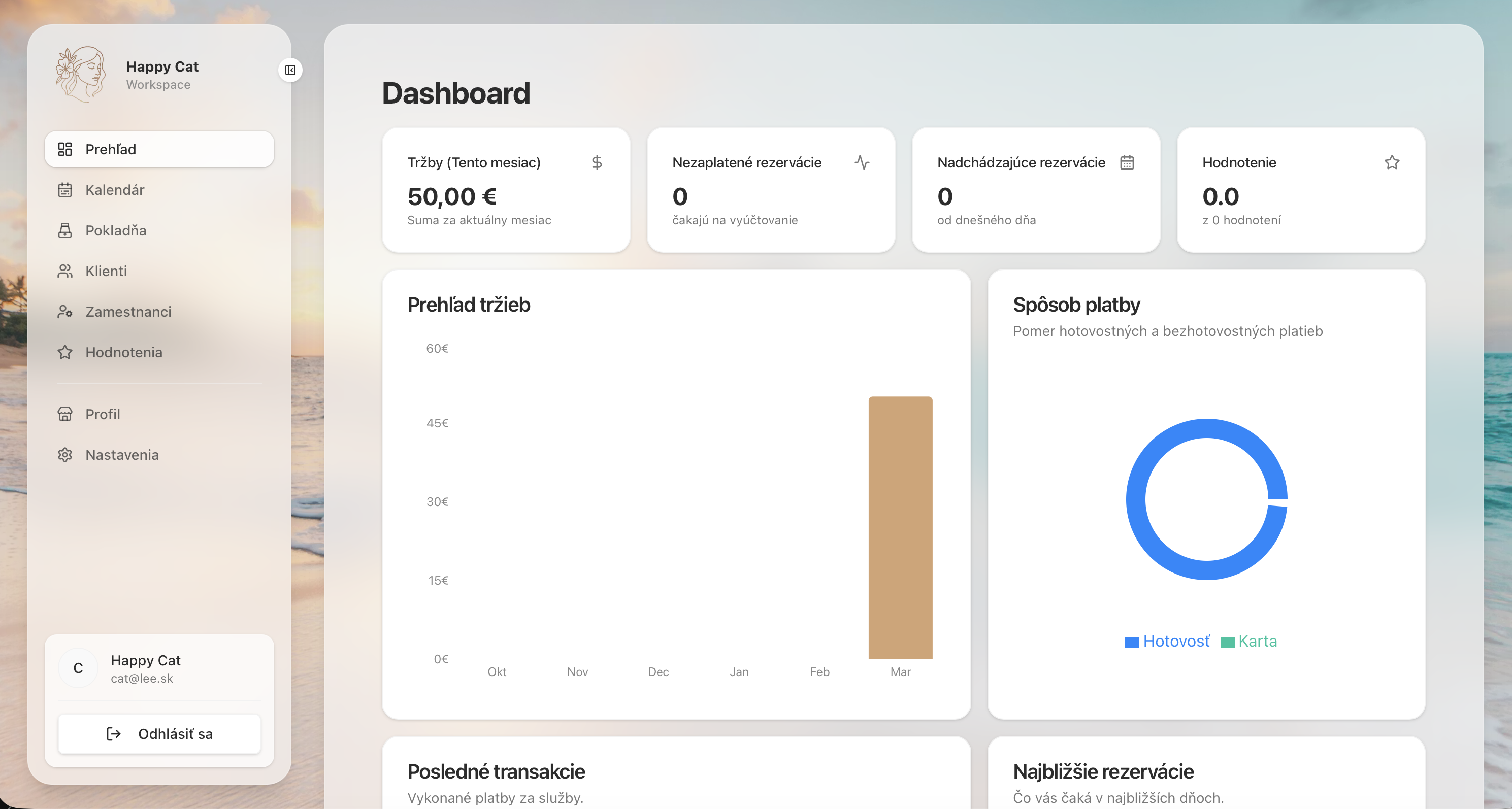Collapse the sidebar using the panel toggle
The width and height of the screenshot is (1512, 809).
pyautogui.click(x=290, y=70)
